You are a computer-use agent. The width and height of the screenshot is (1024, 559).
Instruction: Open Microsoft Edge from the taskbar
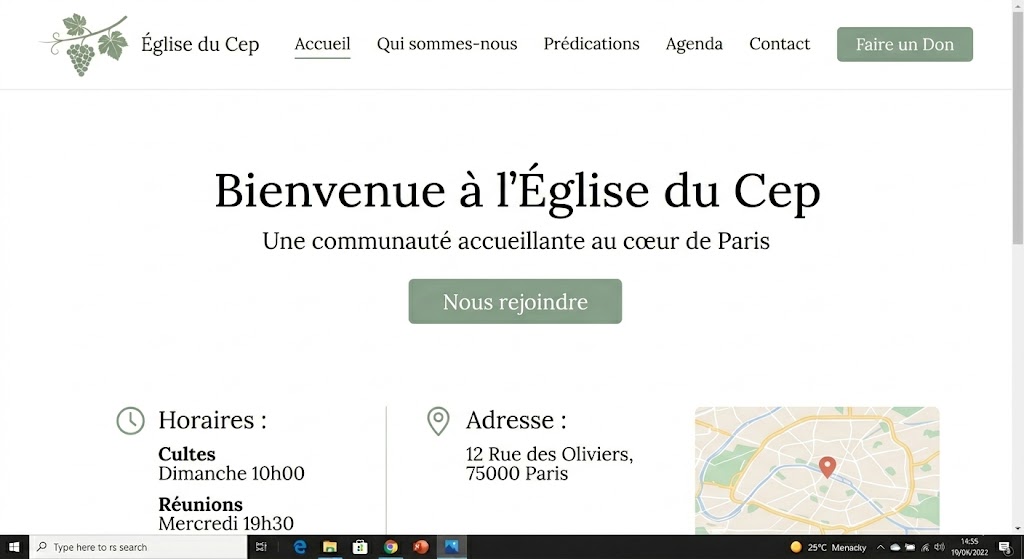pyautogui.click(x=299, y=547)
